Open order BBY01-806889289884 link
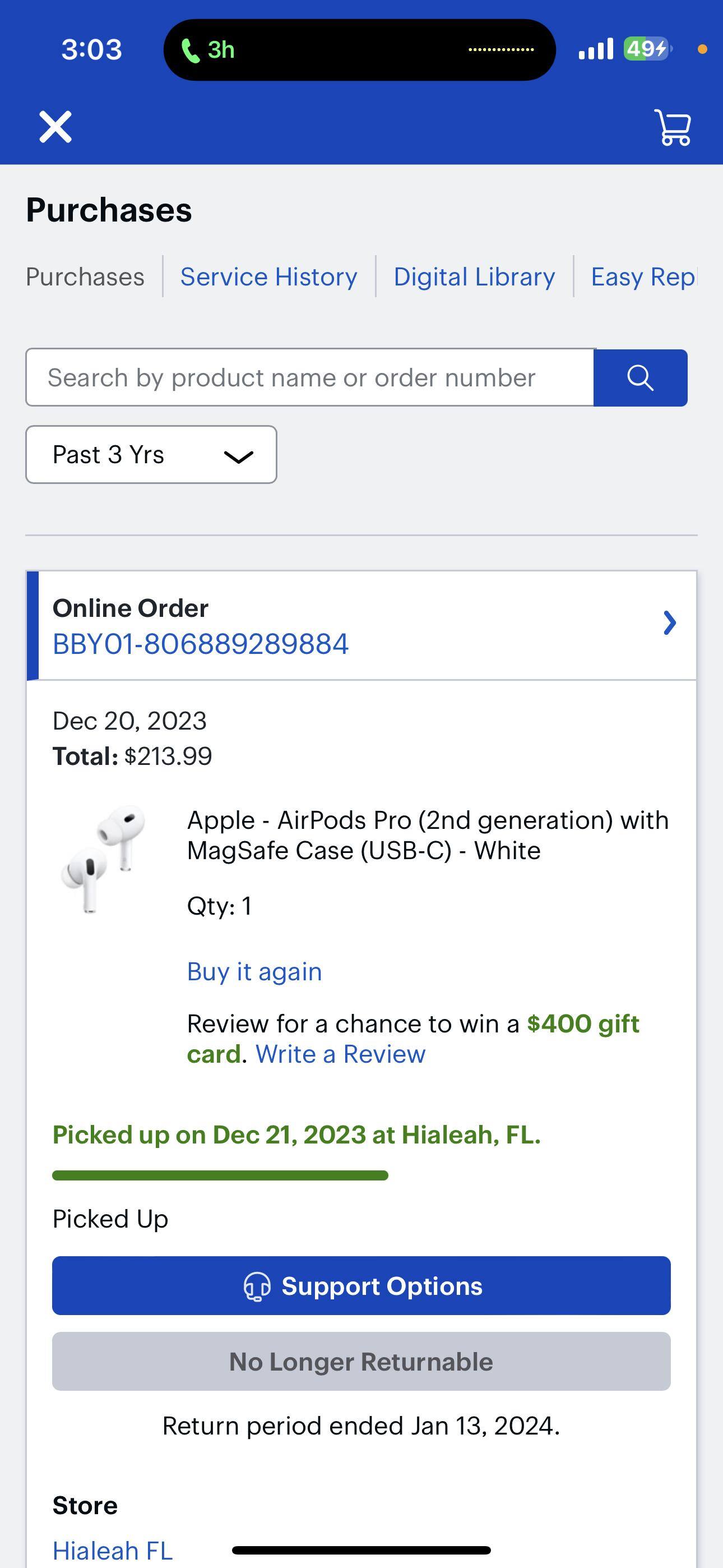 [x=201, y=644]
